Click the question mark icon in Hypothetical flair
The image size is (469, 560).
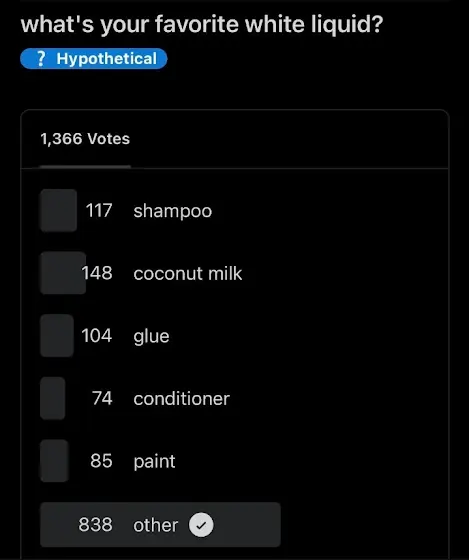(x=41, y=58)
